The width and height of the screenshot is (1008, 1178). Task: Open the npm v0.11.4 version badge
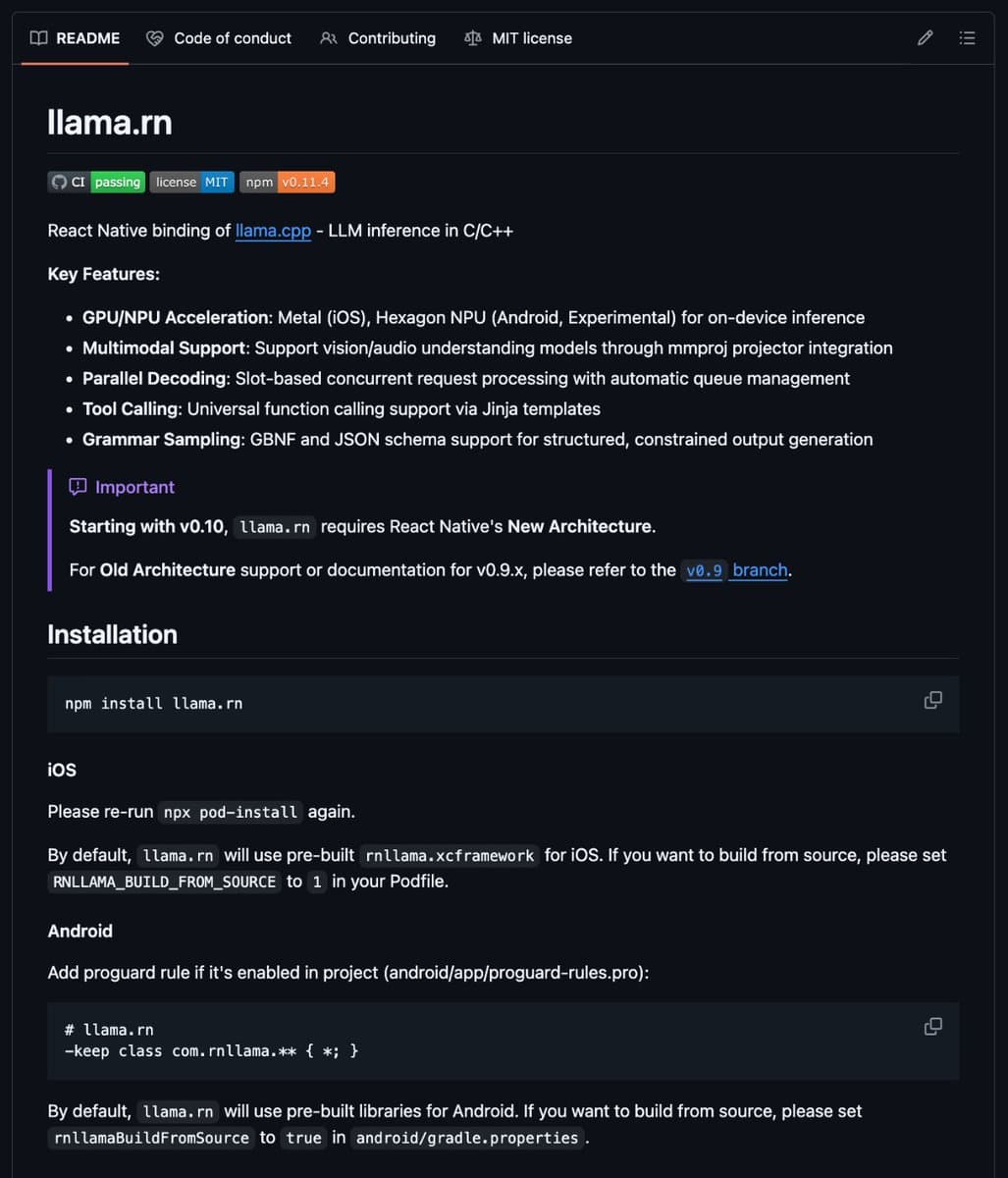(x=288, y=182)
